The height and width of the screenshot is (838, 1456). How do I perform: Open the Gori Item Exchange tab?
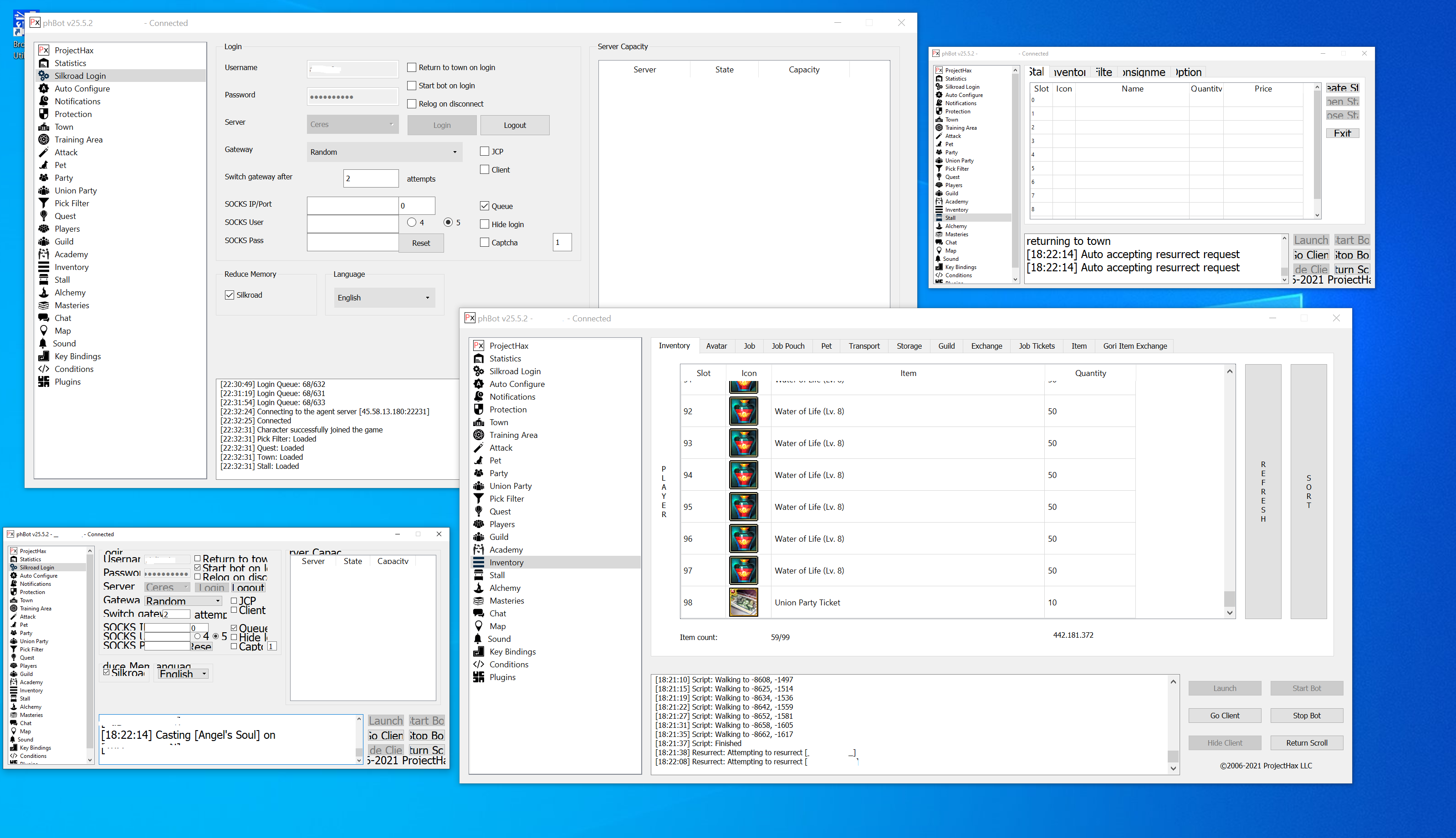(1134, 346)
